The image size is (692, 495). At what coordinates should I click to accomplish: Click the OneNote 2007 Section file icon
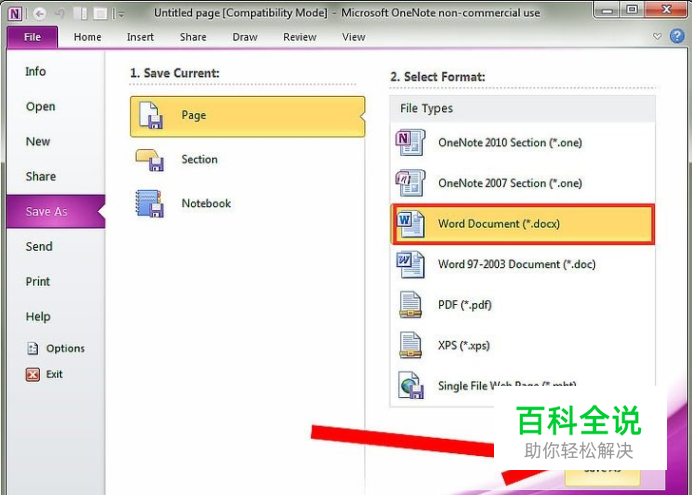(x=410, y=183)
